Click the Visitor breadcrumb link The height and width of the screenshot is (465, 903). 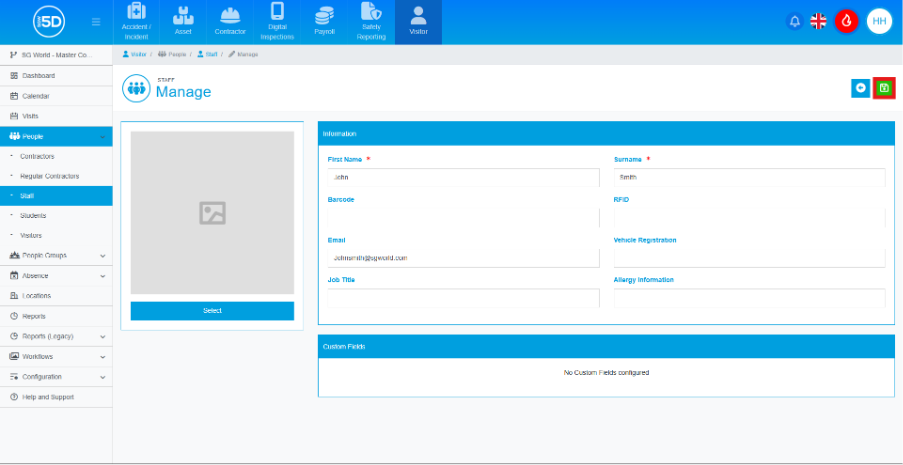(x=134, y=54)
